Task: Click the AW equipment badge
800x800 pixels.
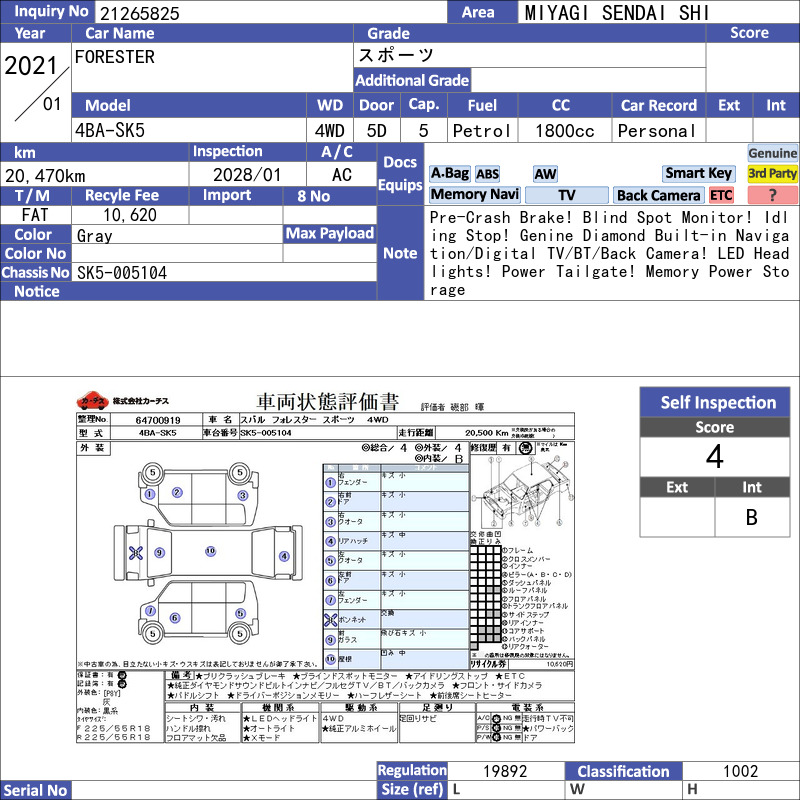Action: (545, 174)
